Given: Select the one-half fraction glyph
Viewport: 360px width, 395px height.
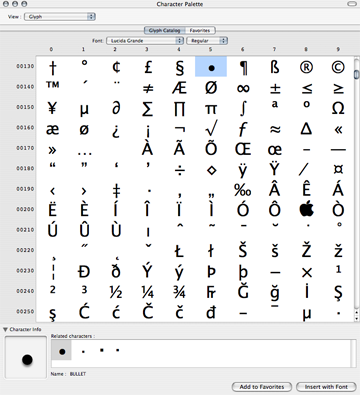Looking at the screenshot, I should 116,292.
